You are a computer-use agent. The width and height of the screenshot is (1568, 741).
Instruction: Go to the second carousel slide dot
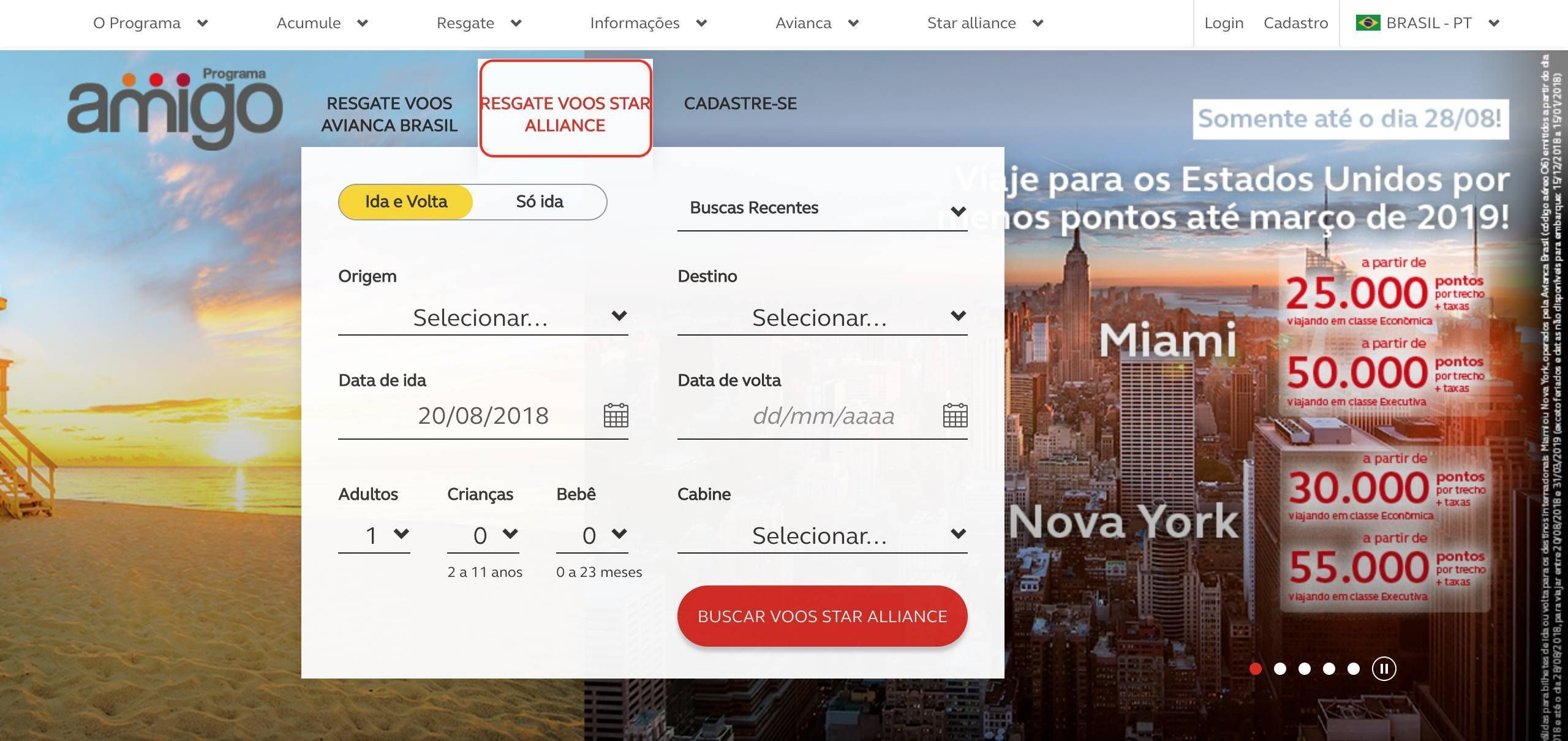point(1280,669)
